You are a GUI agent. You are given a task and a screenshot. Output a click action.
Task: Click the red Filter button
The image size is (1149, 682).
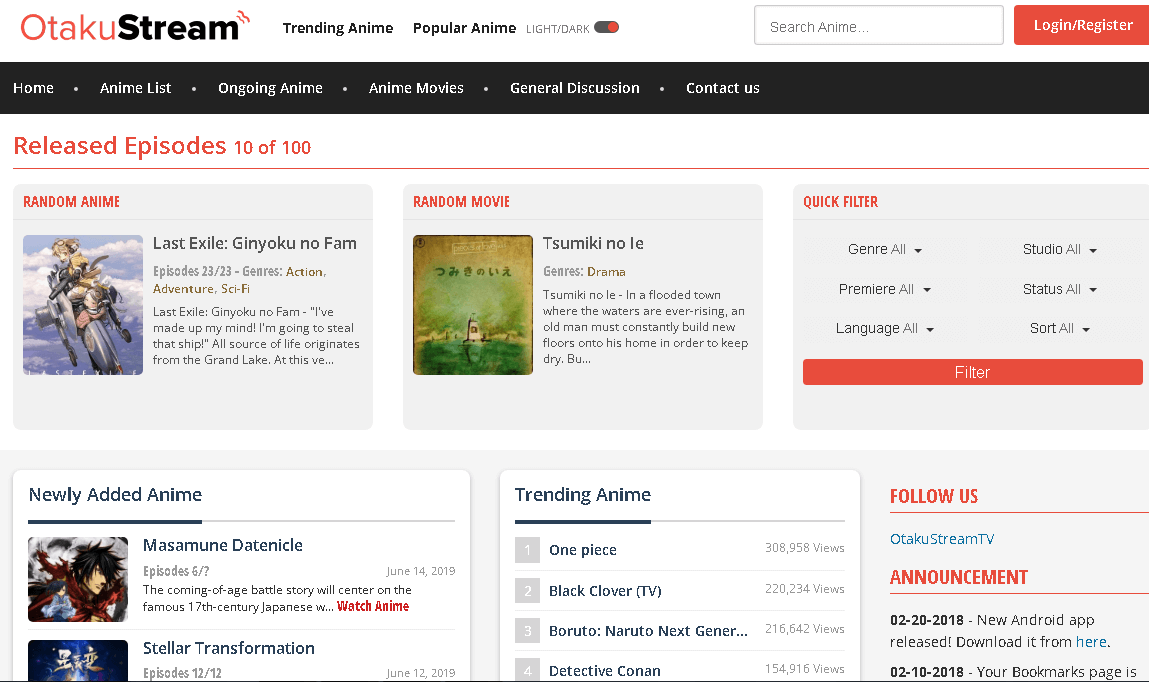(x=972, y=372)
